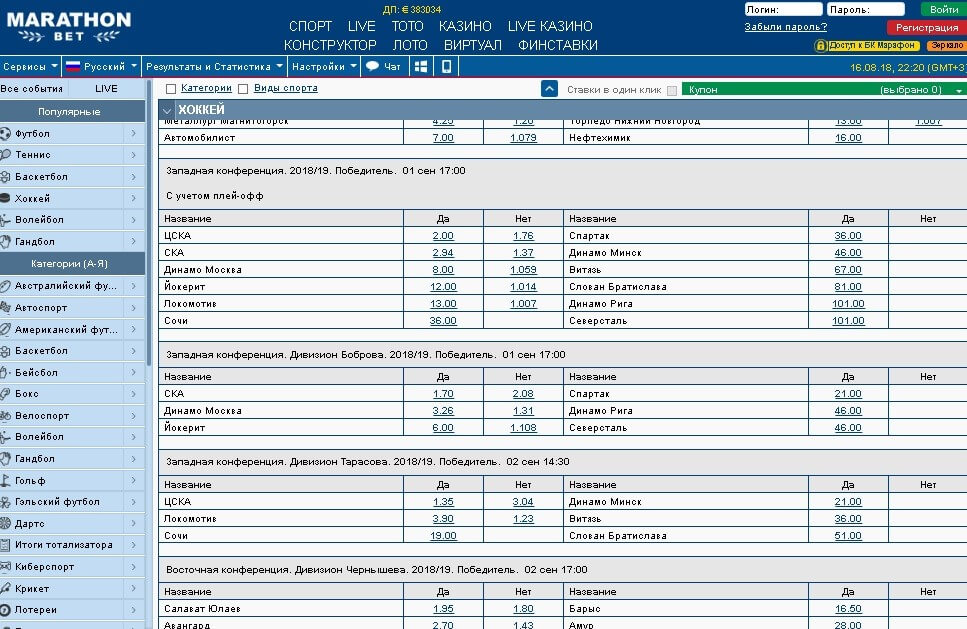Screen dimensions: 967x629
Task: Select Да odds 2.00 for ЦСКА
Action: [443, 236]
